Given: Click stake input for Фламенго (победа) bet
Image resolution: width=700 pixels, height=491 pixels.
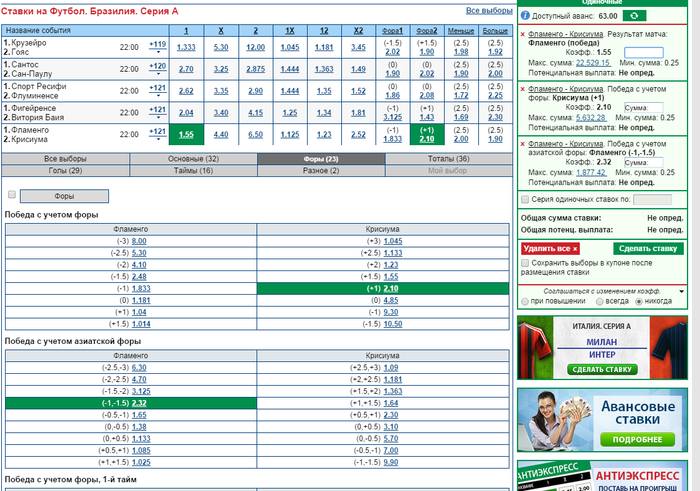Looking at the screenshot, I should tap(643, 53).
